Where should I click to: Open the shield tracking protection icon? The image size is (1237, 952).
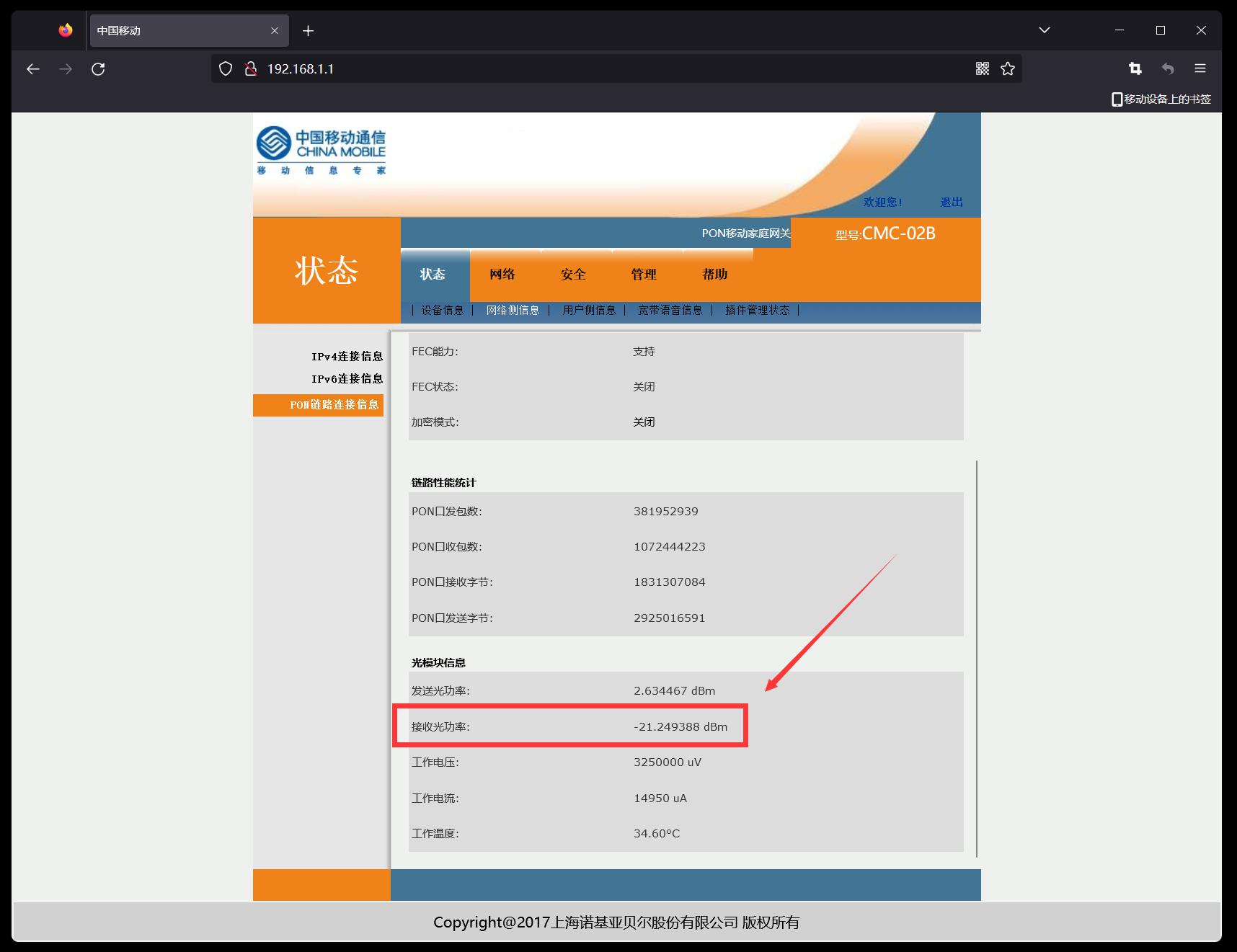[226, 69]
